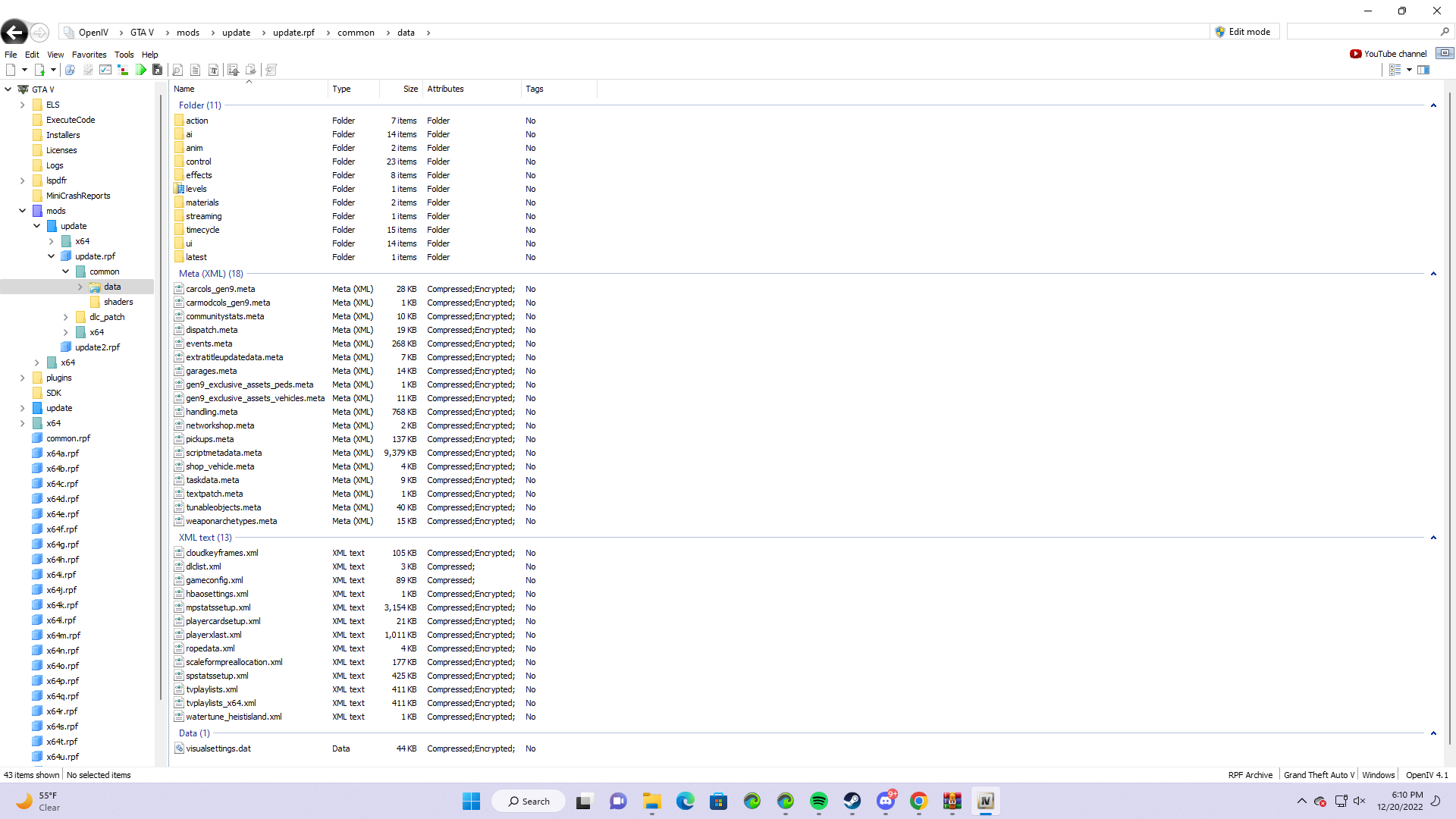
Task: Click the document with T text icon
Action: [214, 70]
